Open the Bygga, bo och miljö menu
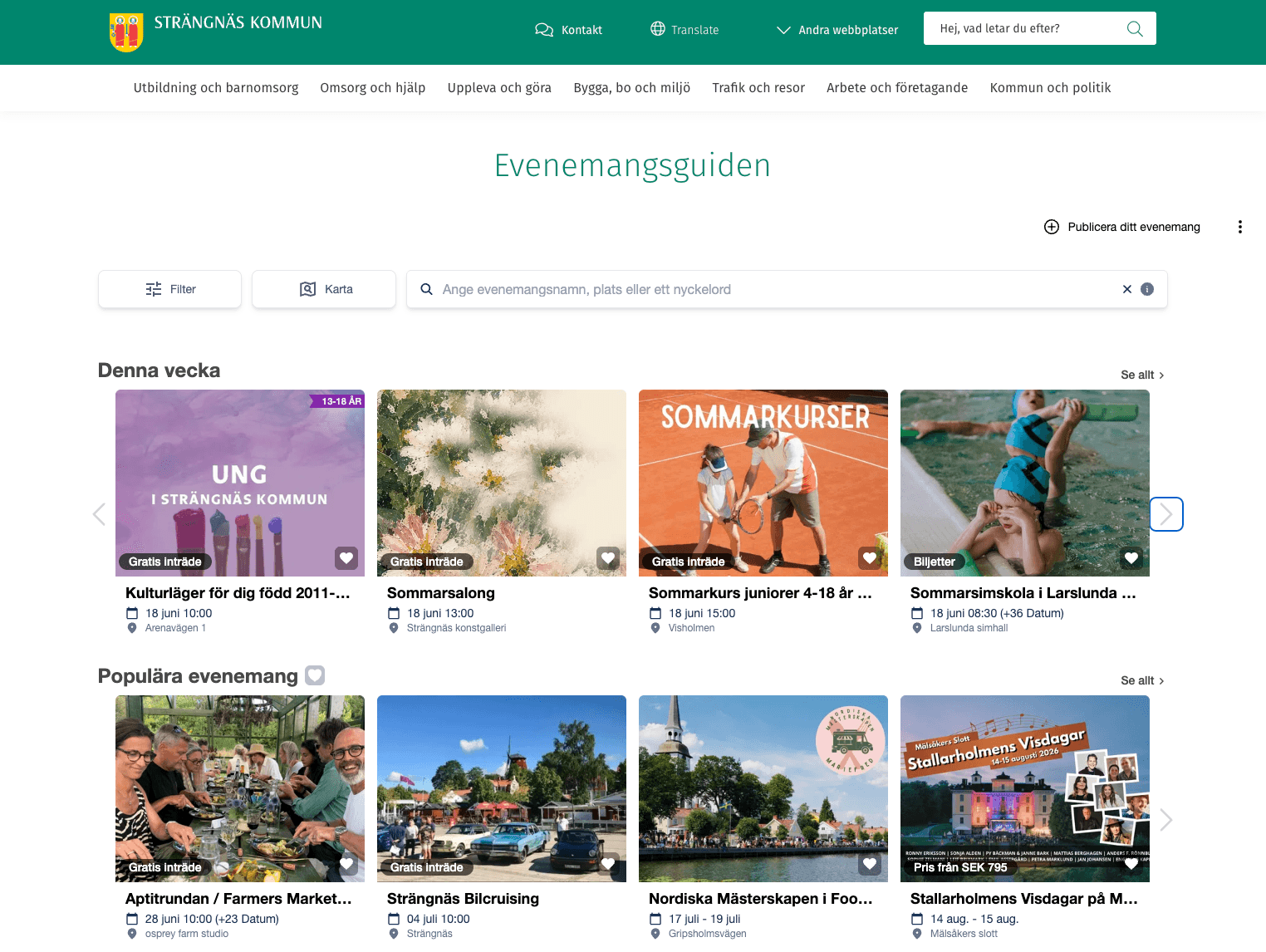Screen dimensions: 1266x952 click(x=632, y=88)
